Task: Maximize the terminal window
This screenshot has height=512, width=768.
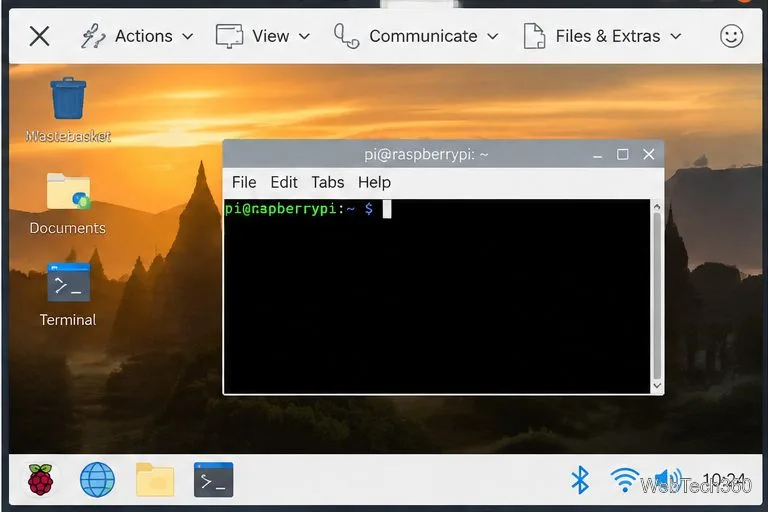Action: 623,155
